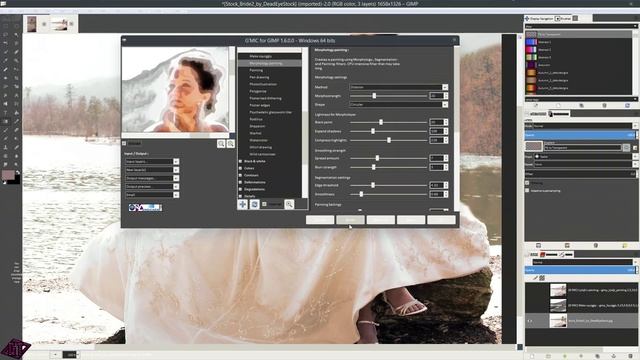The image size is (640, 360).
Task: Enable the Adaptive supersampling checkbox
Action: click(527, 191)
